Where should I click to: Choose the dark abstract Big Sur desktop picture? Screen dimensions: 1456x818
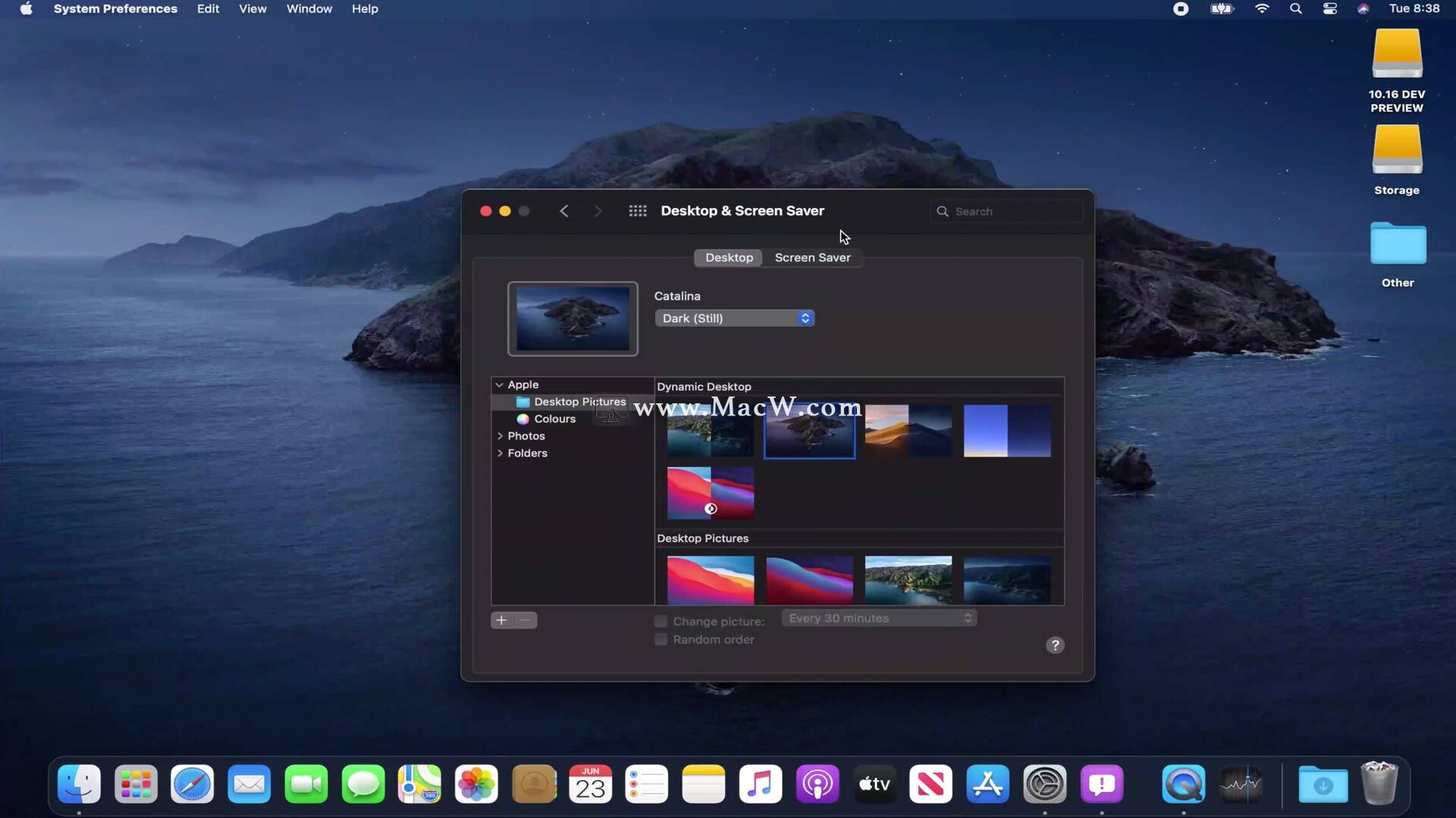coord(809,580)
